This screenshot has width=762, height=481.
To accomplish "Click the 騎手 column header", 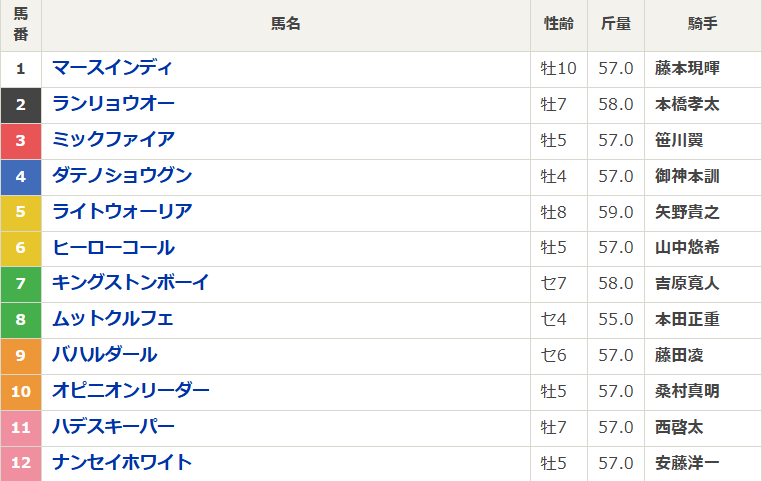I will [x=703, y=25].
